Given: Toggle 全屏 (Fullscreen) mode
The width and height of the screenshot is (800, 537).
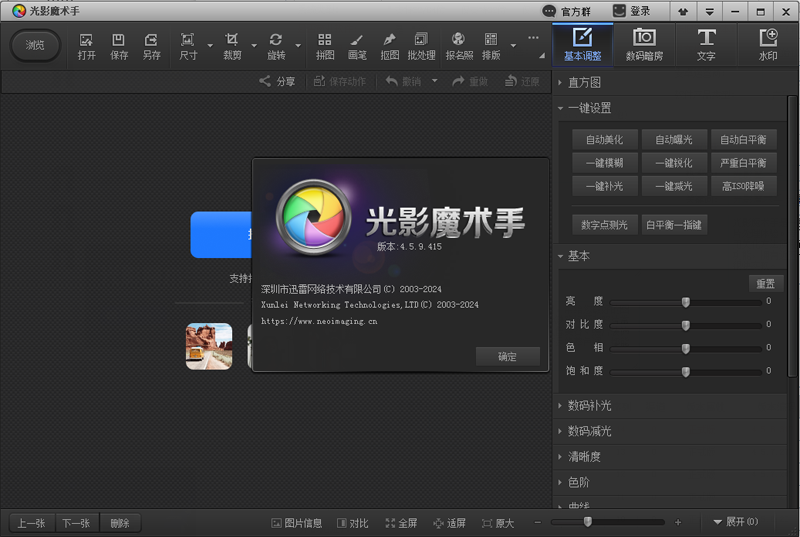Looking at the screenshot, I should (x=401, y=523).
